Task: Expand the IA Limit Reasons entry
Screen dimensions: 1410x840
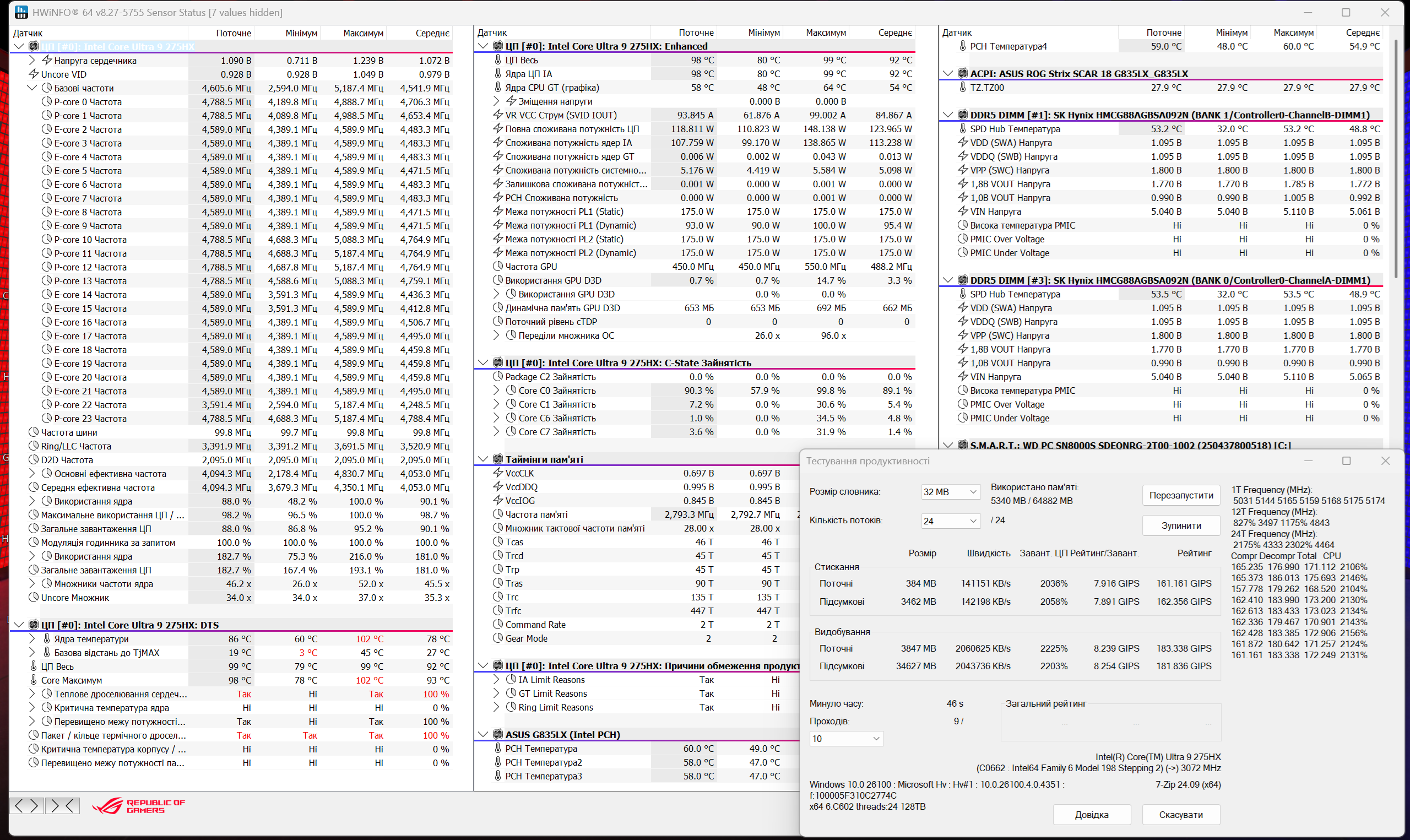Action: click(496, 679)
